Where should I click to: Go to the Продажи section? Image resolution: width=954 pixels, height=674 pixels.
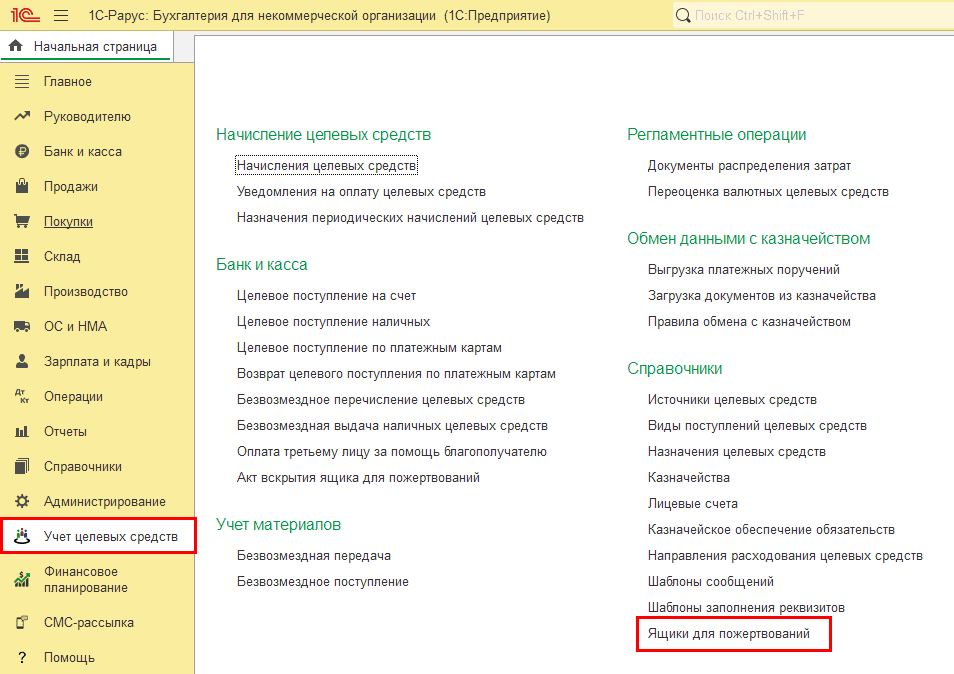coord(71,187)
